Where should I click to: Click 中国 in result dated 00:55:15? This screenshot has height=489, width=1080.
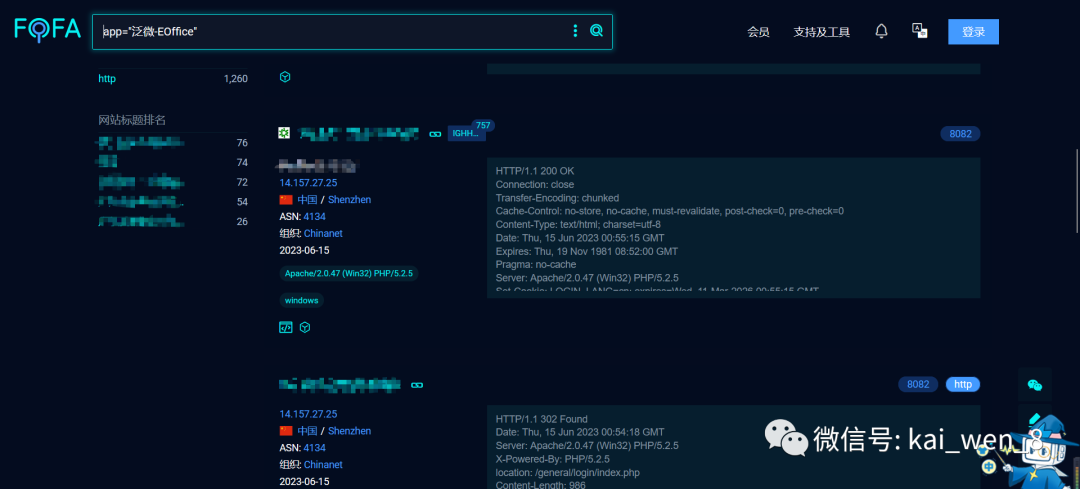pos(307,200)
